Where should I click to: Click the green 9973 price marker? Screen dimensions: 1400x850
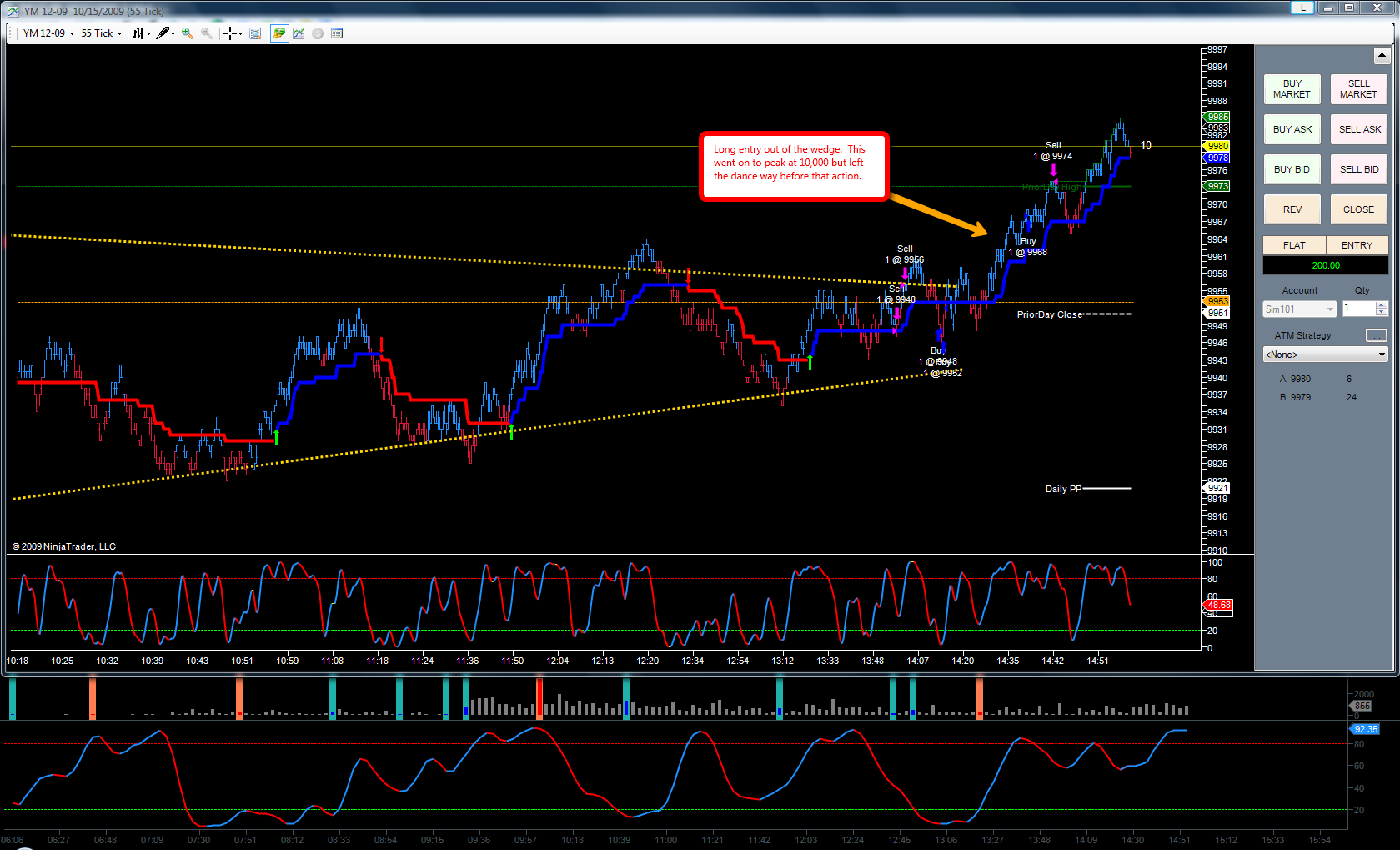pos(1217,186)
